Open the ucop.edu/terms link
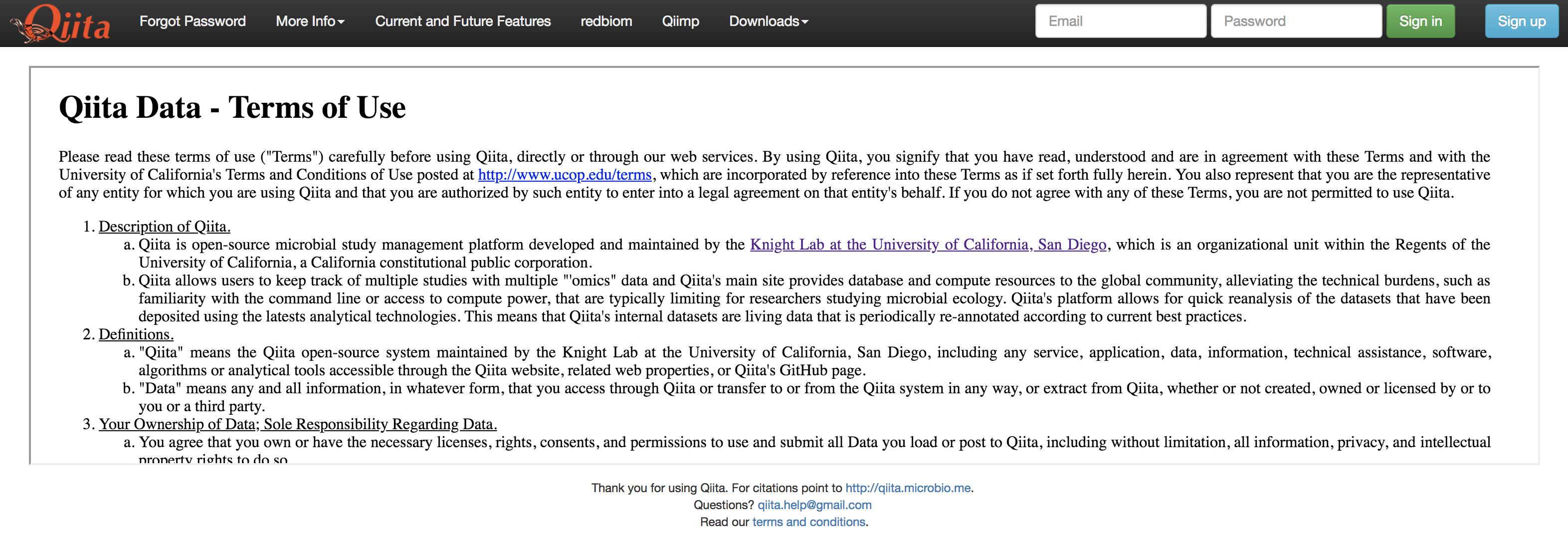1568x557 pixels. click(564, 175)
